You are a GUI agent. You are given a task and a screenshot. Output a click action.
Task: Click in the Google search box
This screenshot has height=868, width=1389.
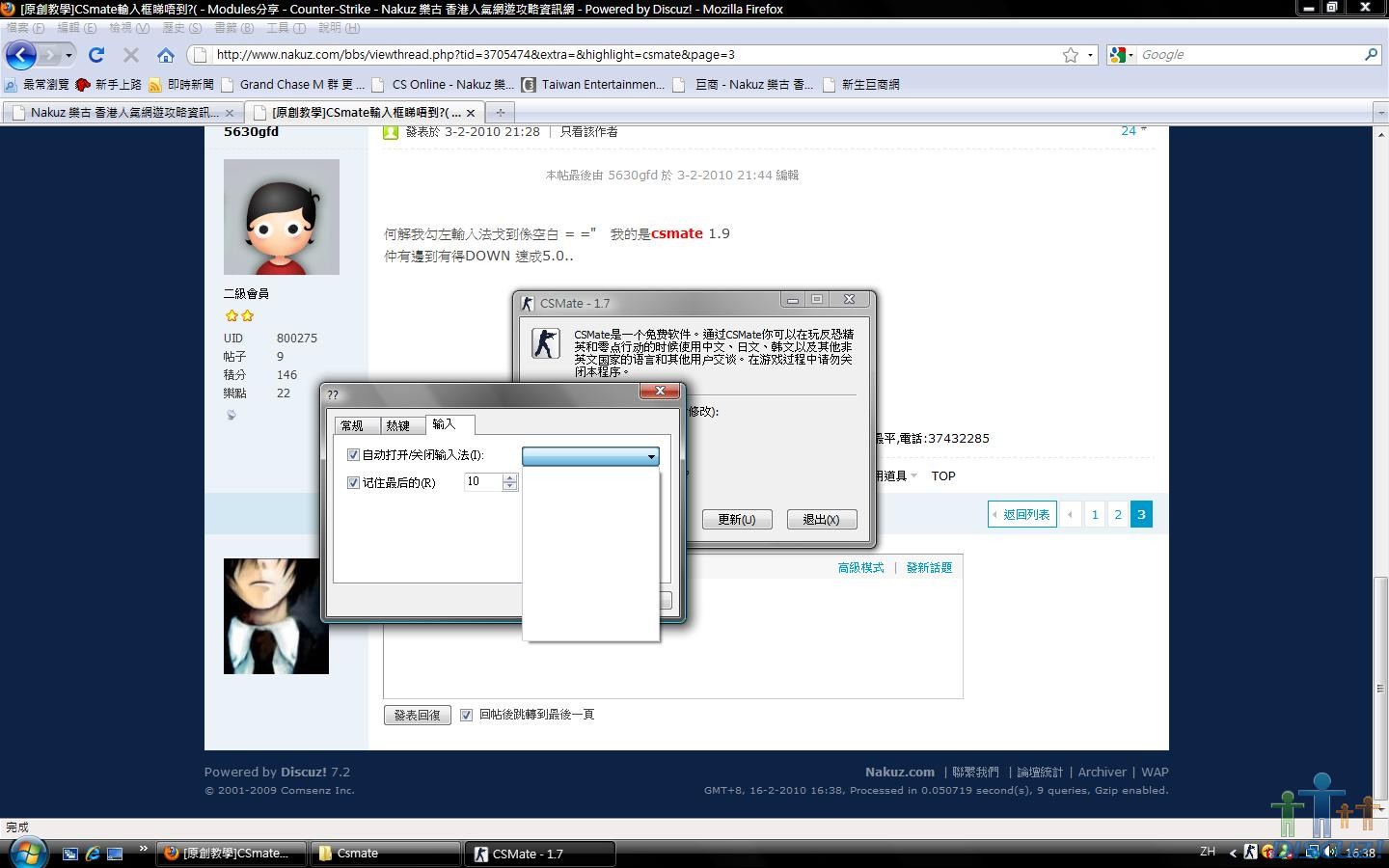click(1249, 55)
